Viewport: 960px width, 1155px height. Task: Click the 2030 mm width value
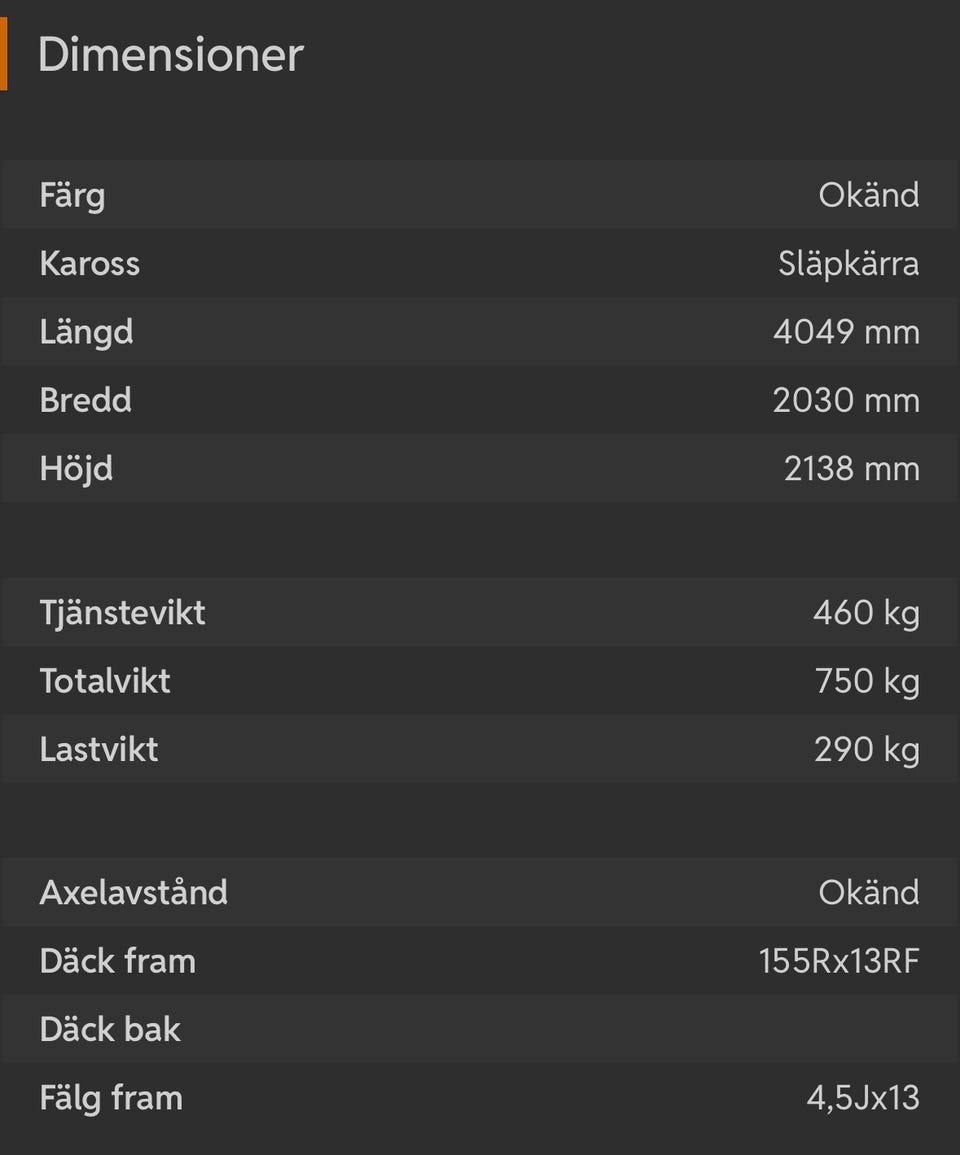[x=845, y=400]
